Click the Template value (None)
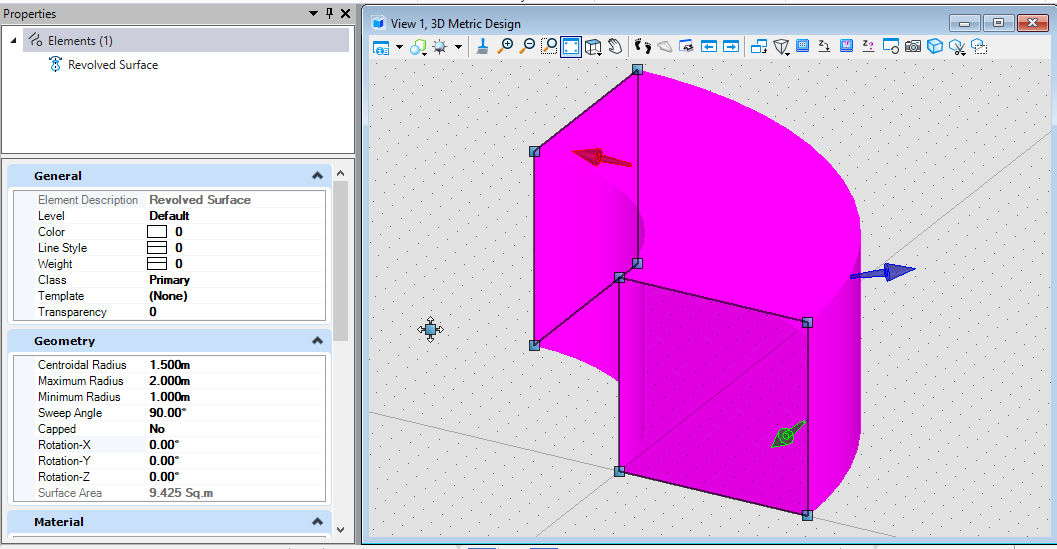The image size is (1057, 549). pyautogui.click(x=169, y=296)
